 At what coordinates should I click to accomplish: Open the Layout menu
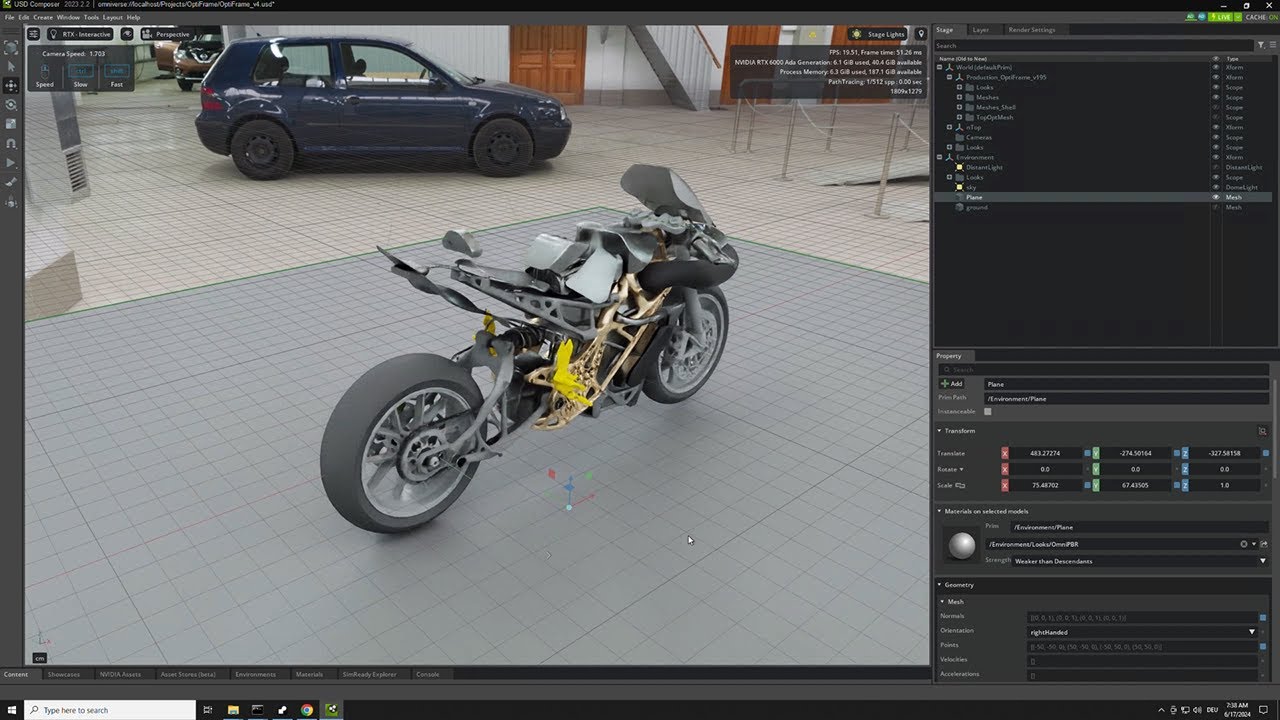(x=112, y=17)
